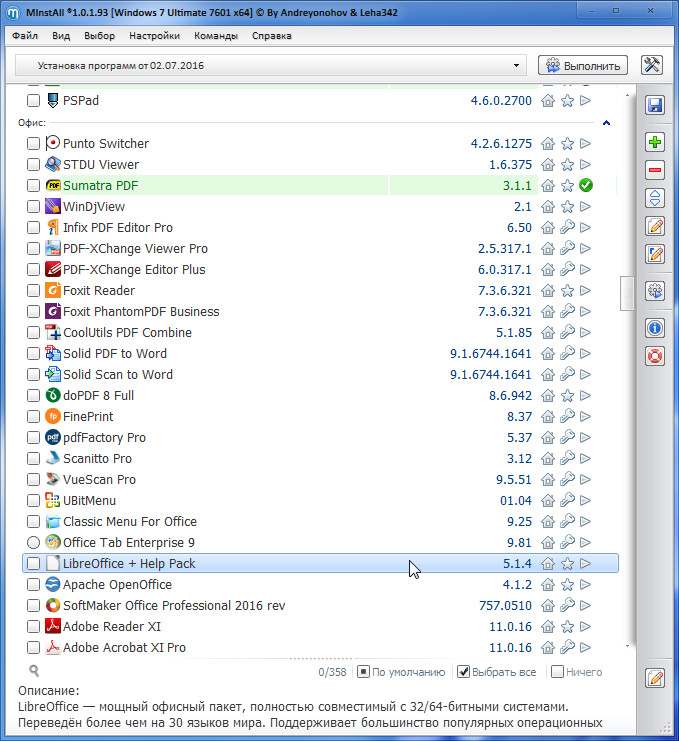The image size is (679, 741).
Task: Check the Sumatra PDF checkbox
Action: click(x=33, y=185)
